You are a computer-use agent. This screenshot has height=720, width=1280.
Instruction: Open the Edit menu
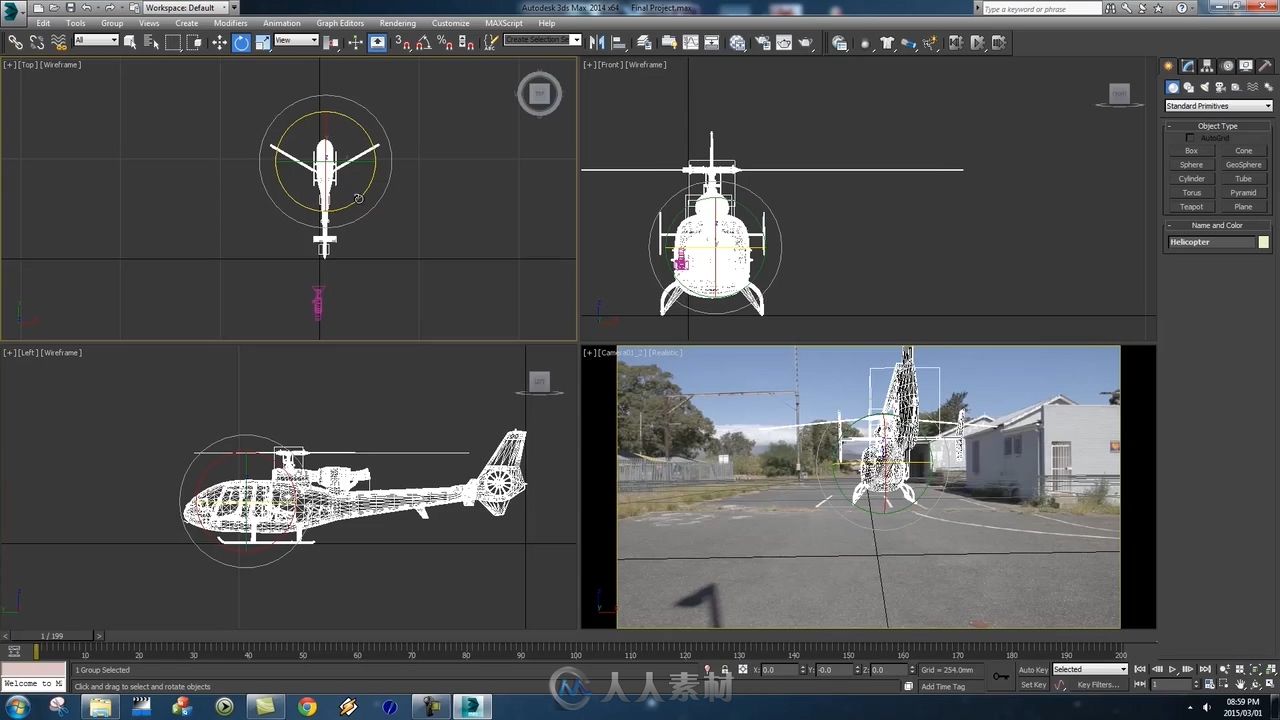[43, 23]
